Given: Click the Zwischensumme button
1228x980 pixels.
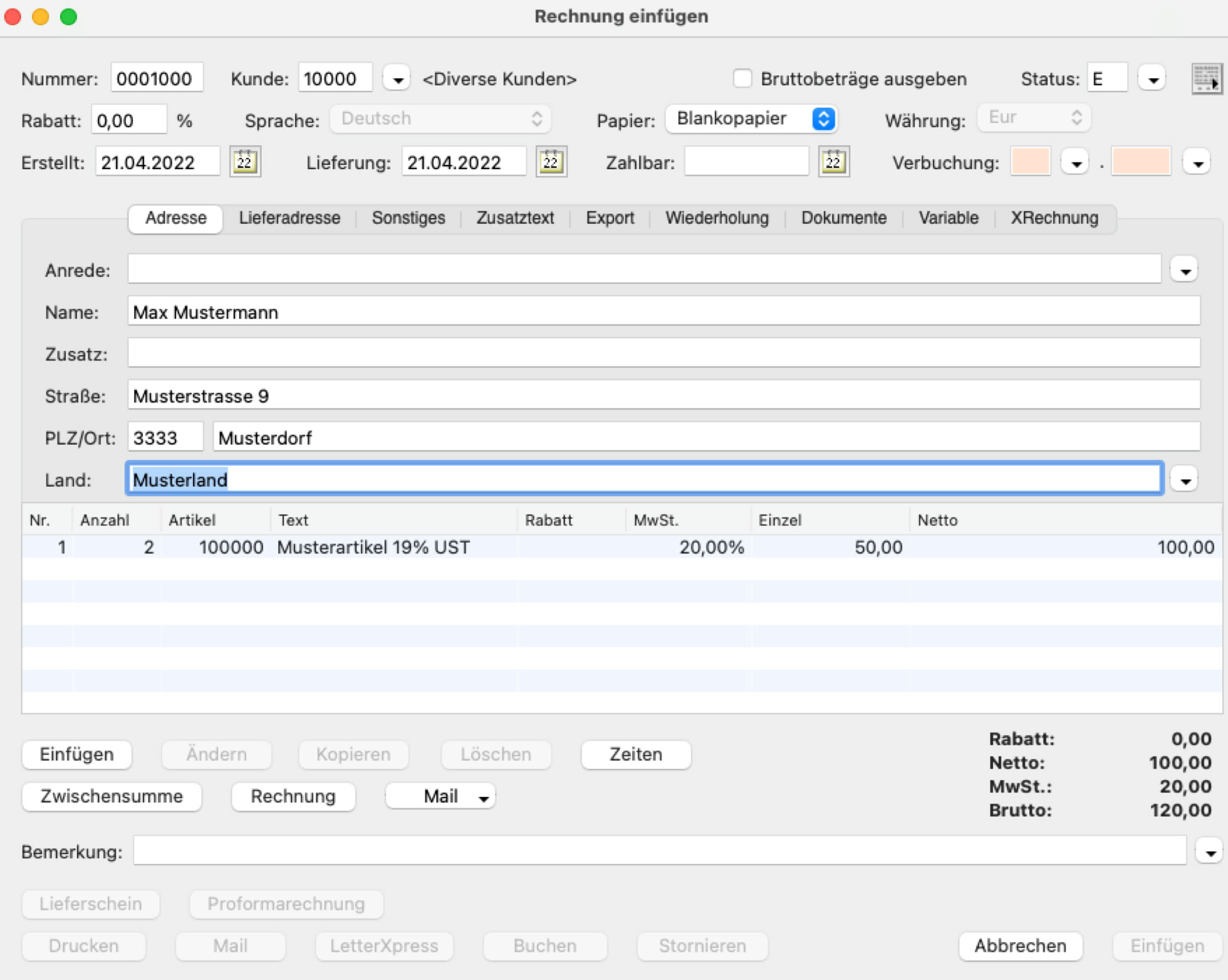Looking at the screenshot, I should coord(112,796).
